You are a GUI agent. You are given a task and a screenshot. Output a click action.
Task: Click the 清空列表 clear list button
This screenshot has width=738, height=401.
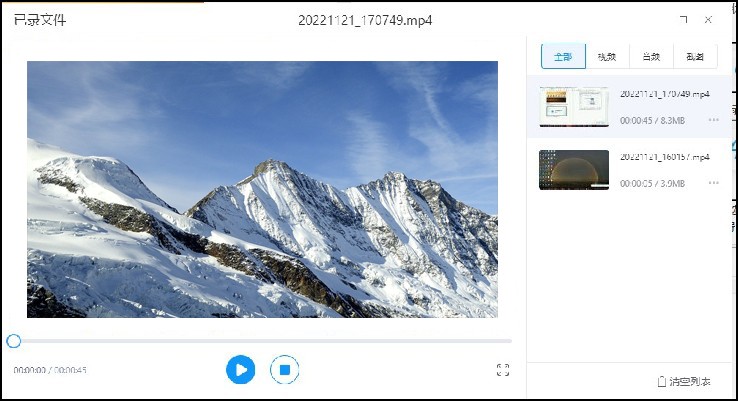pyautogui.click(x=684, y=381)
